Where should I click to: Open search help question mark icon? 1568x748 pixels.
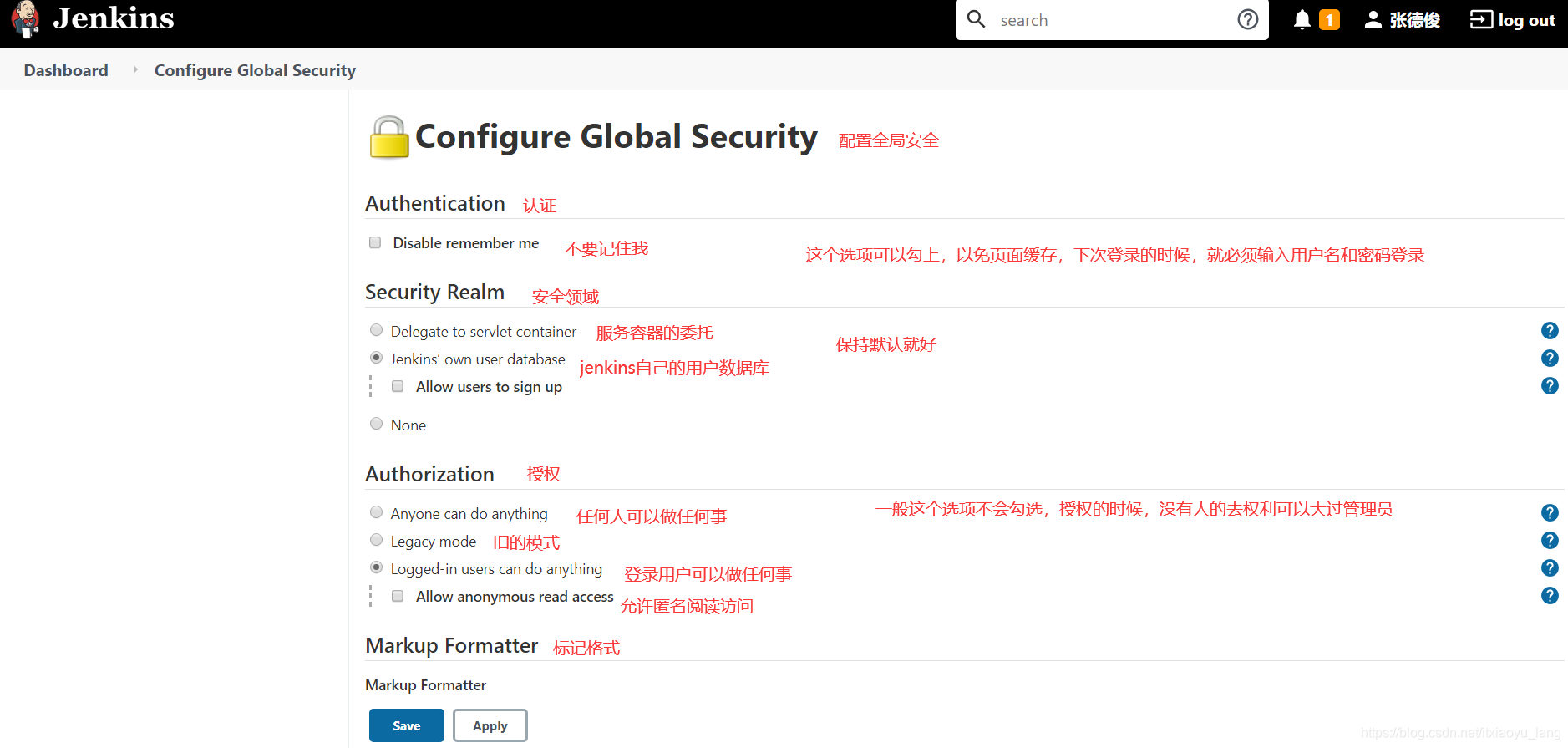click(x=1247, y=19)
